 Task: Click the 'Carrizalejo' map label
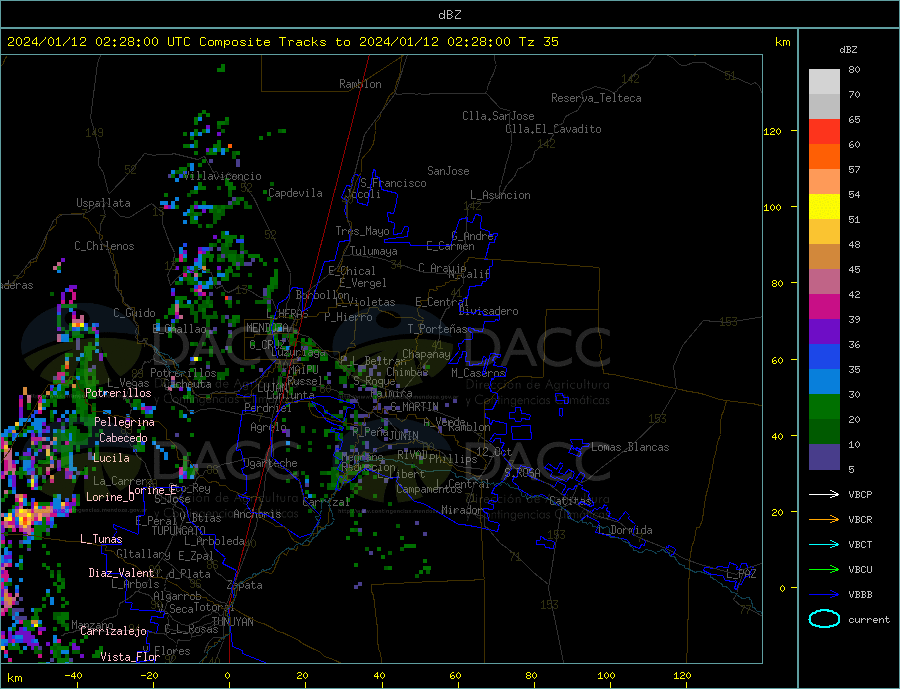(x=113, y=631)
